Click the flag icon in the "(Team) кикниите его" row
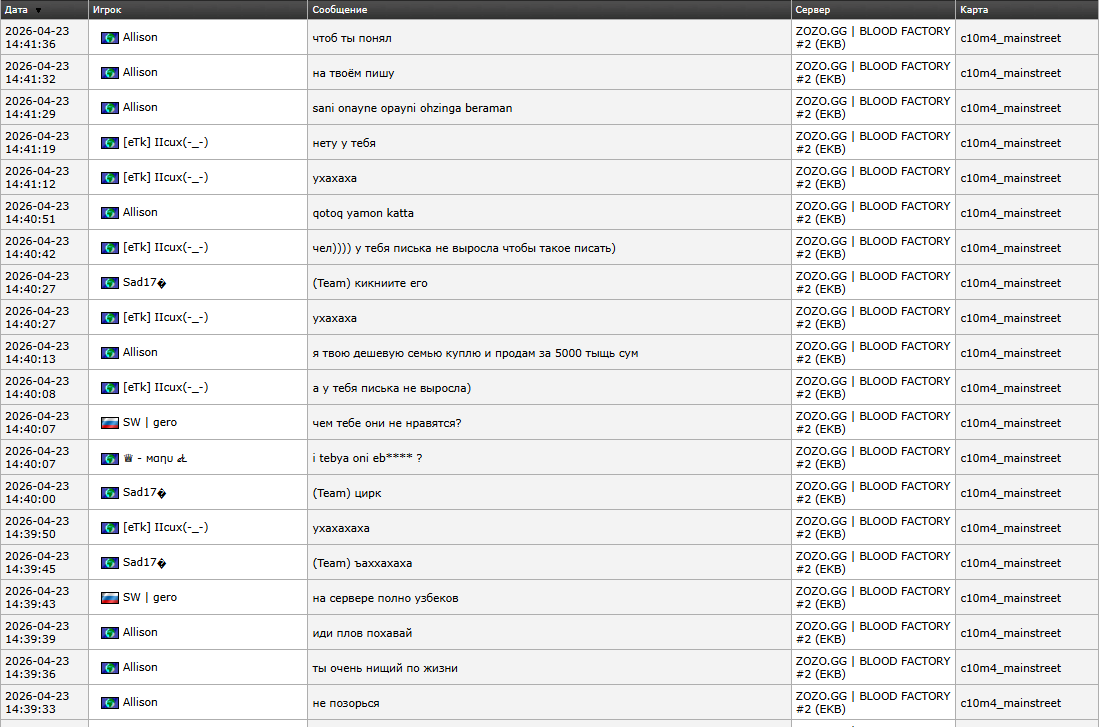The image size is (1099, 727). tap(110, 283)
